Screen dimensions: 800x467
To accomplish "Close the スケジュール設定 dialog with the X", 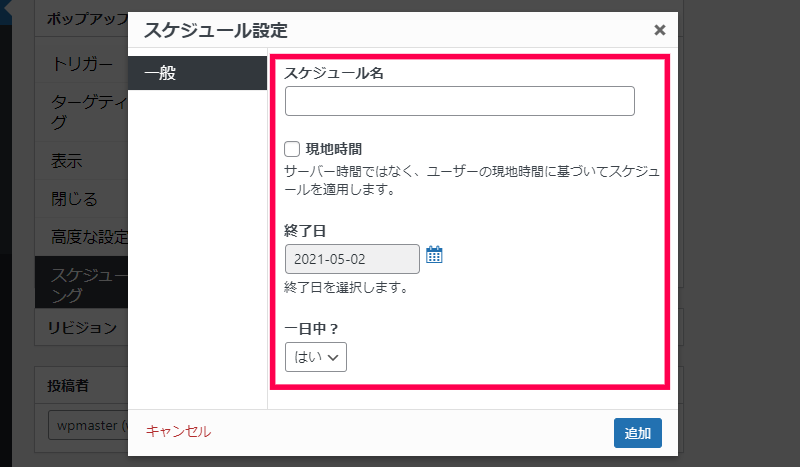I will pyautogui.click(x=660, y=30).
